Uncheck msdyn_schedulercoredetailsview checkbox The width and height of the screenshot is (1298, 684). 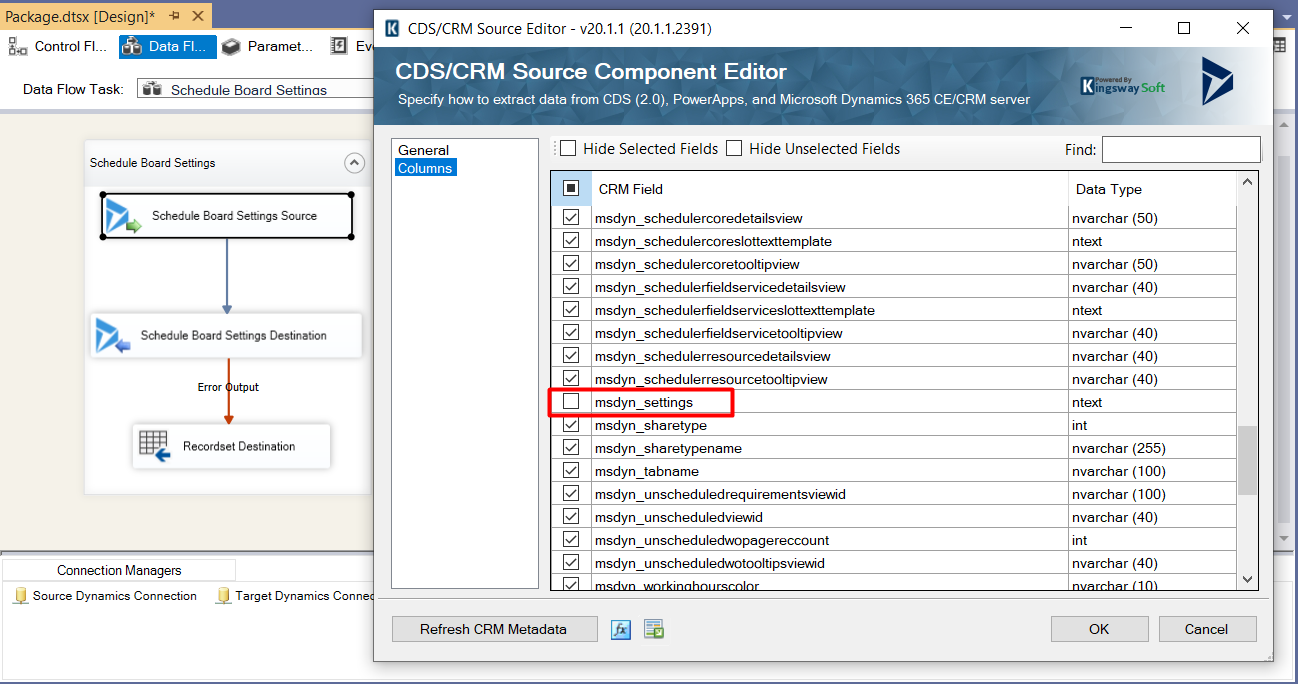point(571,218)
